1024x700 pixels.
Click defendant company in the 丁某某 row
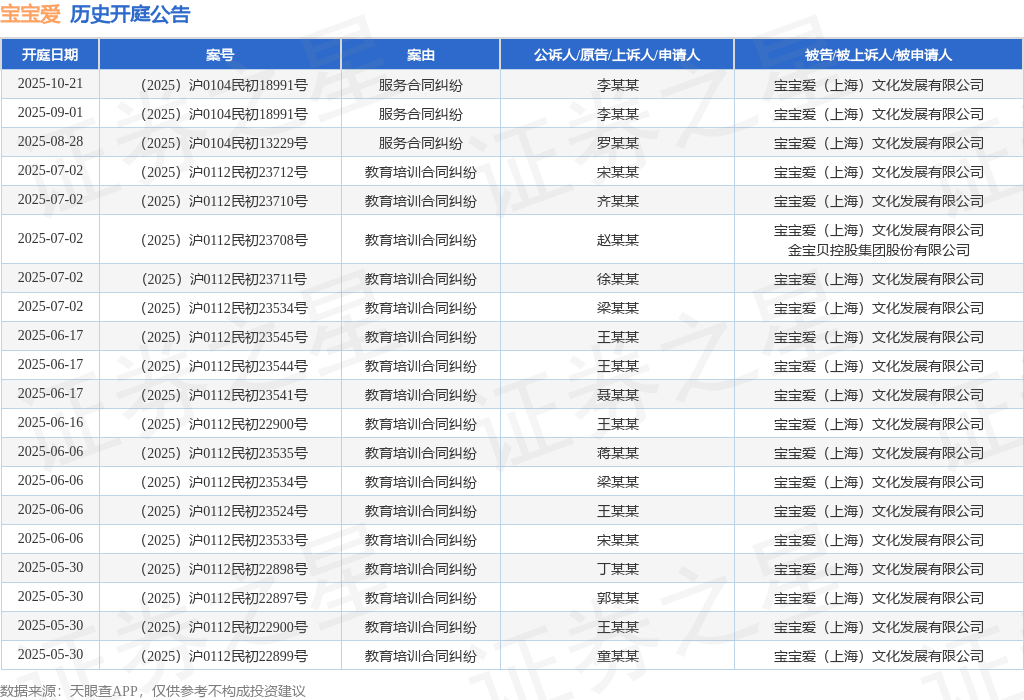point(878,569)
